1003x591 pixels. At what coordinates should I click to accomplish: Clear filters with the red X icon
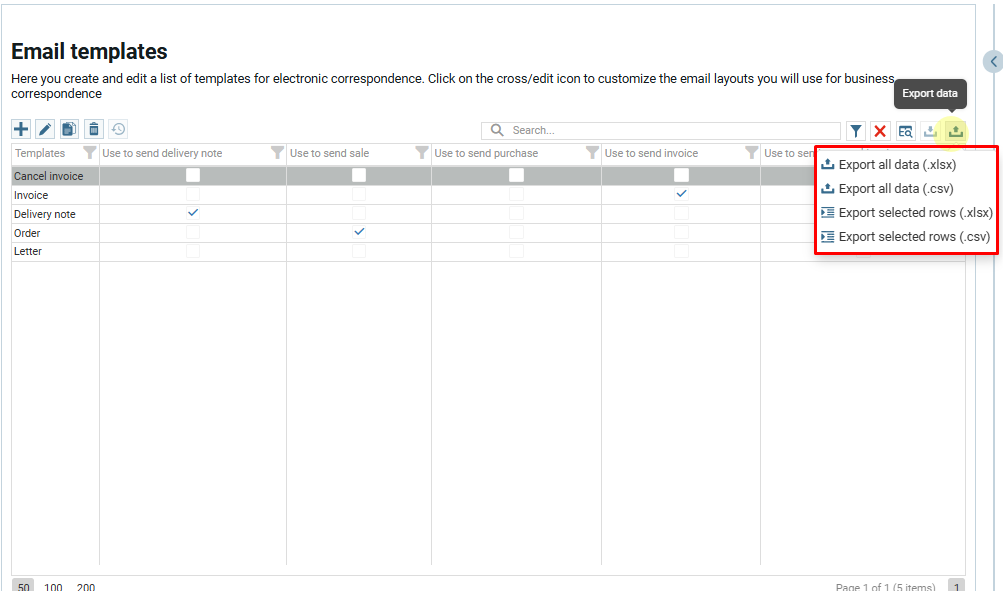880,131
